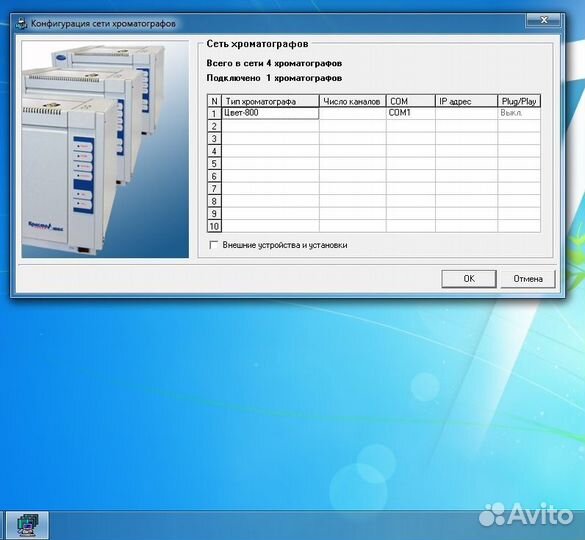
Task: Select row number 1 header
Action: click(x=214, y=113)
